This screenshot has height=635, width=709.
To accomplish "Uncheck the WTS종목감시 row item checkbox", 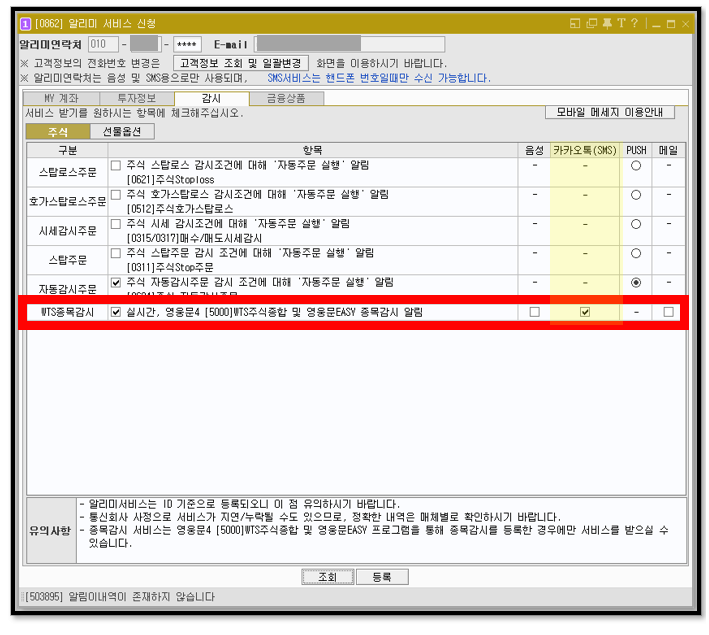I will pyautogui.click(x=116, y=312).
